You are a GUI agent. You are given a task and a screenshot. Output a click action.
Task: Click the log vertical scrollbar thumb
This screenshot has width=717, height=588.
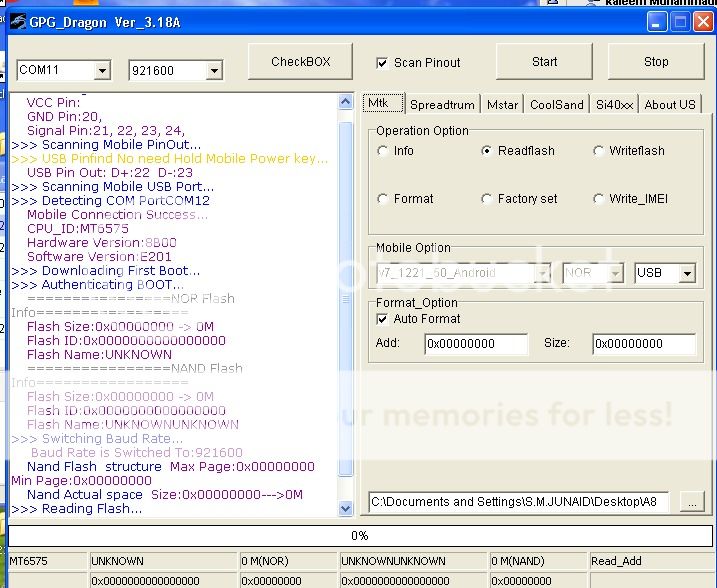[346, 299]
